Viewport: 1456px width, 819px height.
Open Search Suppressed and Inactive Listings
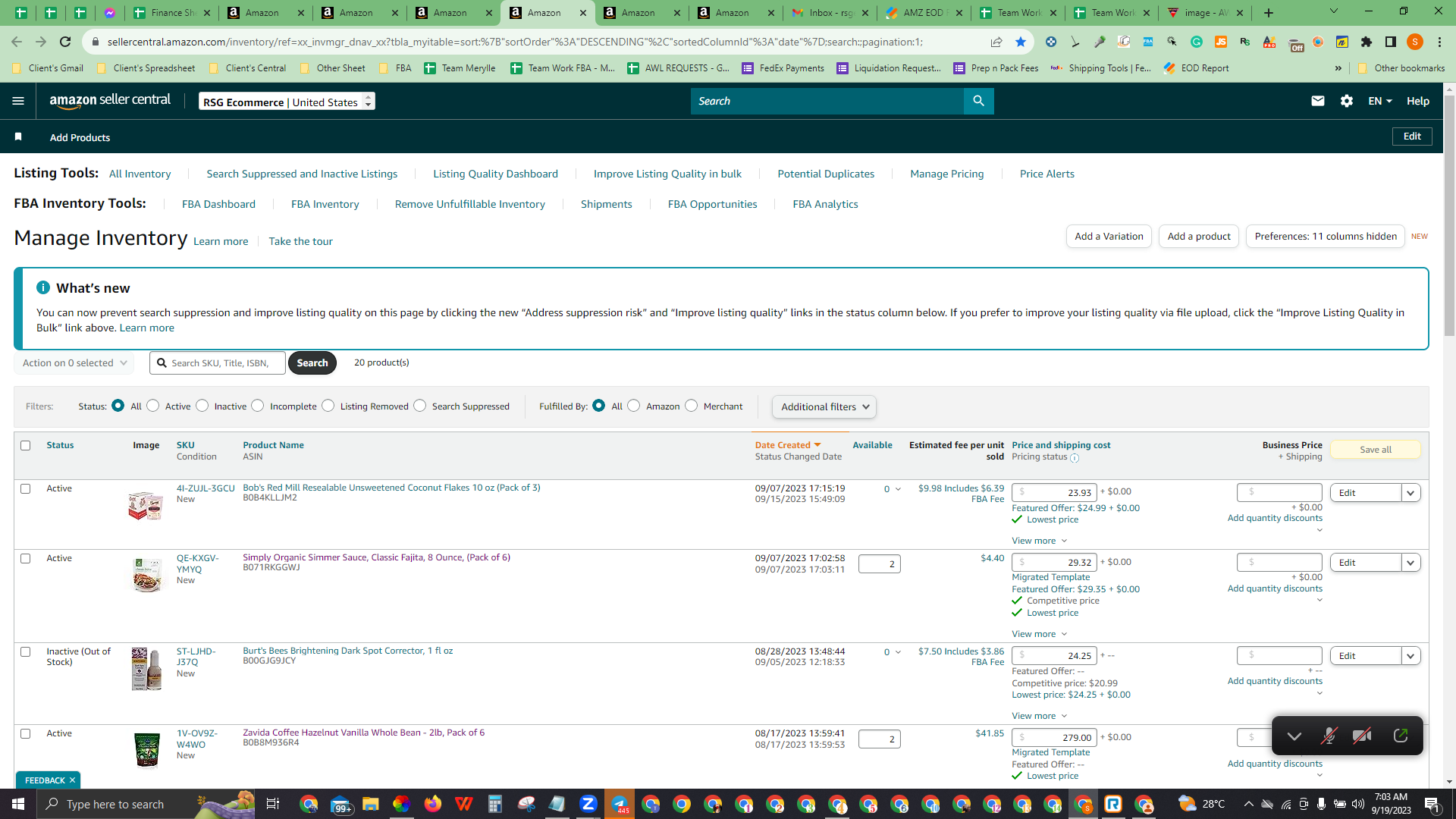[302, 174]
